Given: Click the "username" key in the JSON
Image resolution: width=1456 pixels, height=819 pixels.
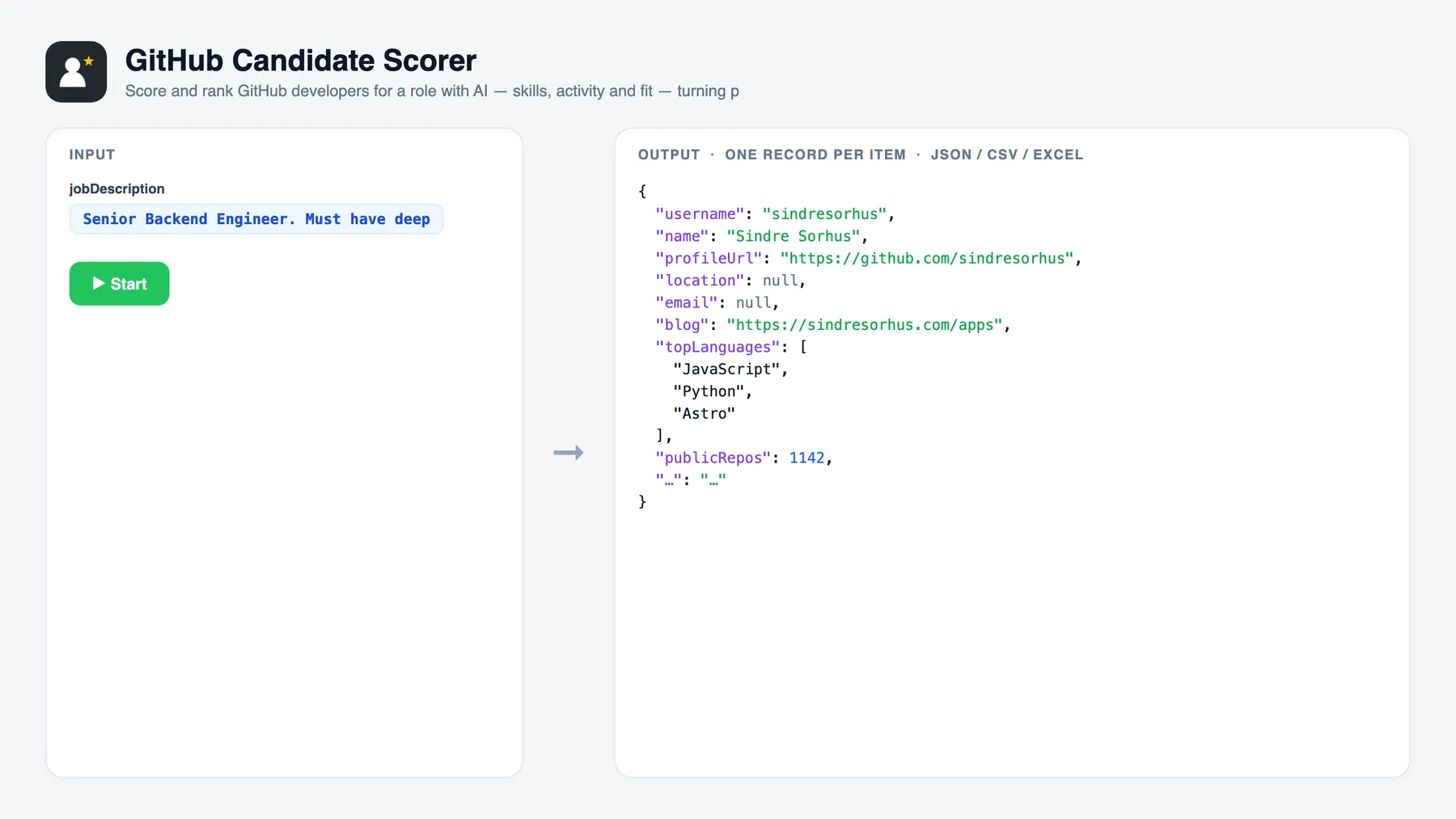Looking at the screenshot, I should pyautogui.click(x=700, y=214).
